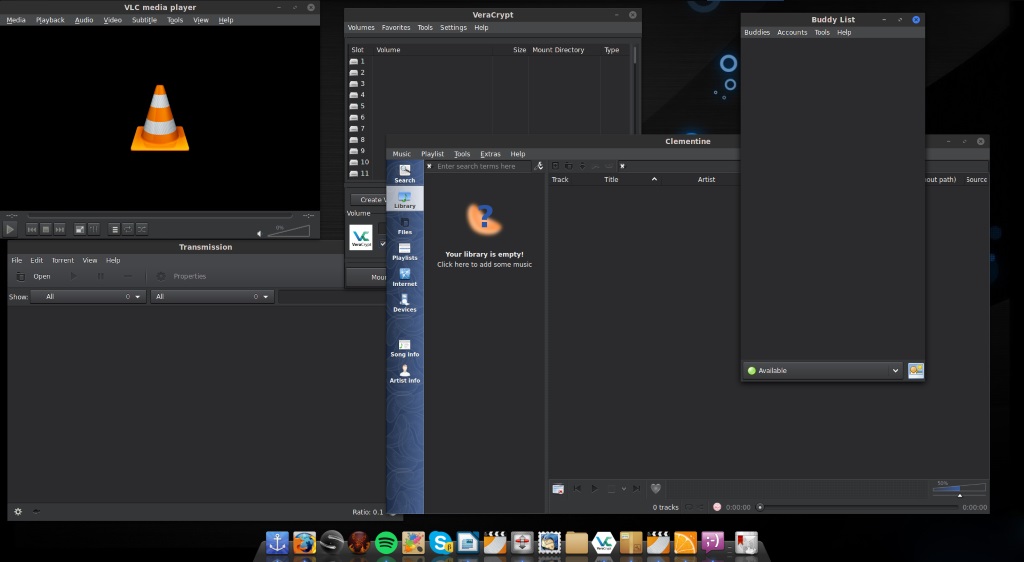Click VeraCrypt Mount Directory column header
Viewport: 1024px width, 562px height.
pyautogui.click(x=558, y=50)
